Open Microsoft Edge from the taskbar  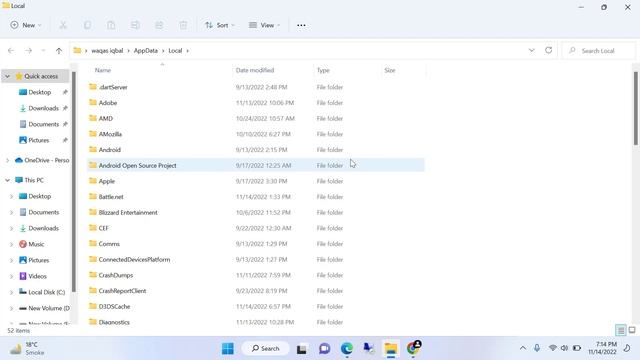tap(347, 349)
